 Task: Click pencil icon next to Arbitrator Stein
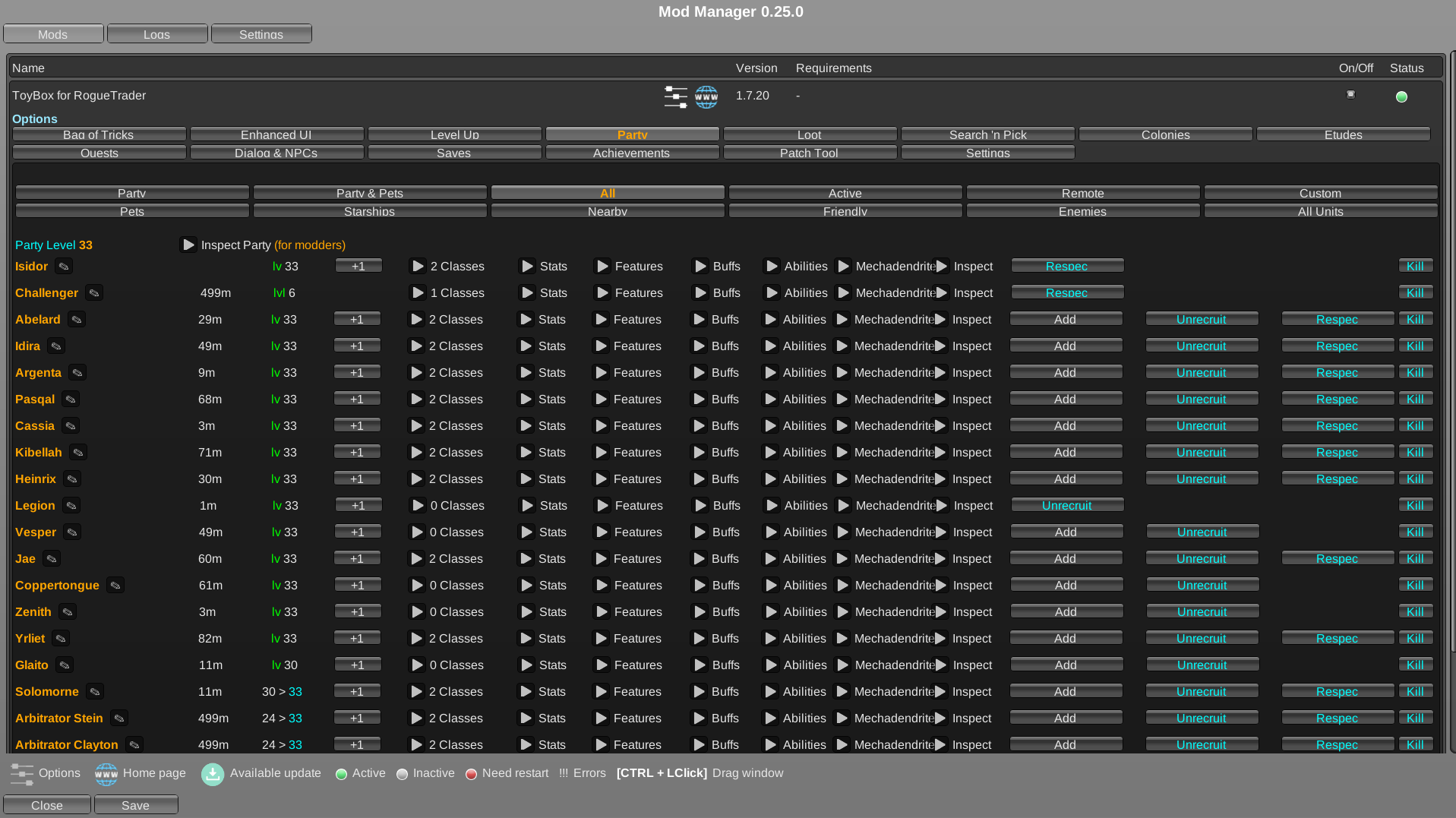click(119, 719)
